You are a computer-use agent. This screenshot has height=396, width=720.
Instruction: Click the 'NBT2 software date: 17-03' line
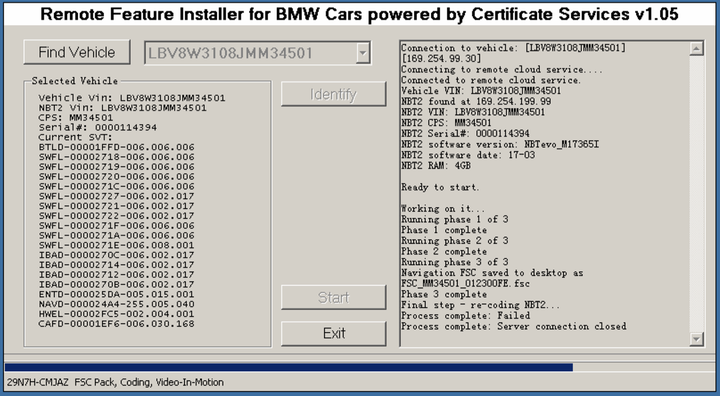click(x=468, y=155)
